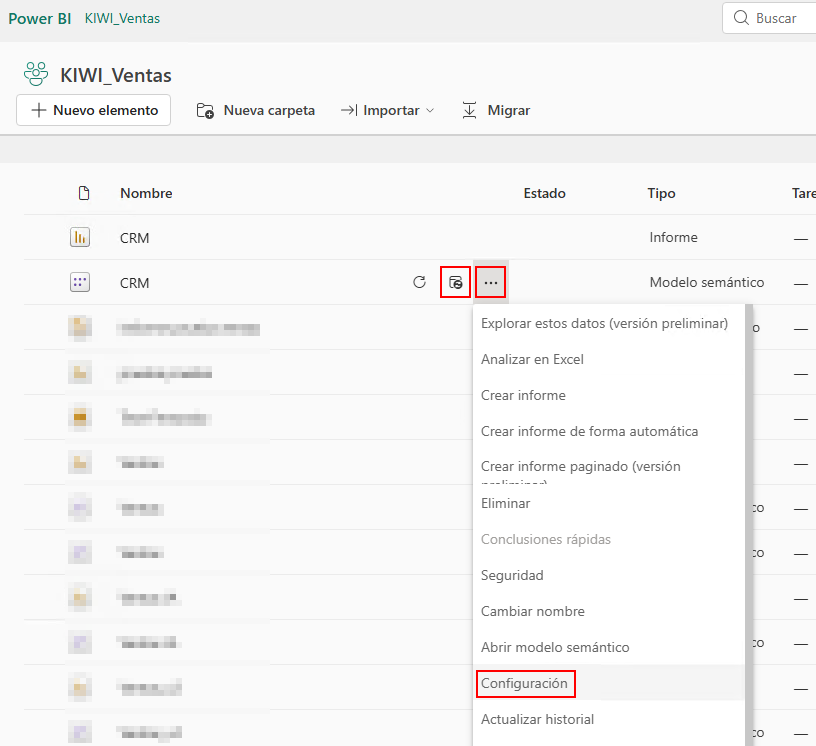
Task: Expand the Importar dropdown
Action: (x=387, y=111)
